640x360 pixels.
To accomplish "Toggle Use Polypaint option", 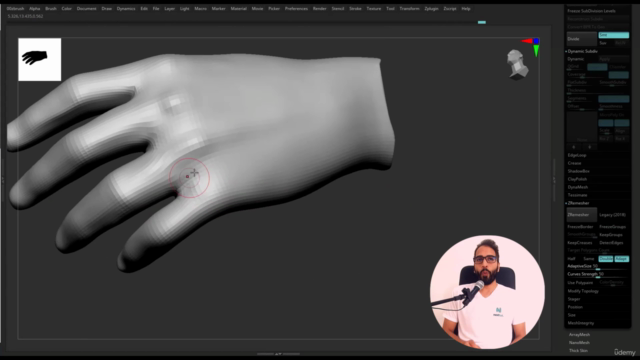I will point(581,282).
